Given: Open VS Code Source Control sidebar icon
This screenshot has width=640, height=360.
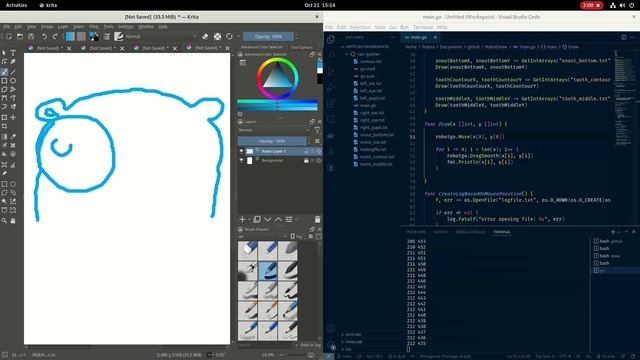Looking at the screenshot, I should click(331, 71).
